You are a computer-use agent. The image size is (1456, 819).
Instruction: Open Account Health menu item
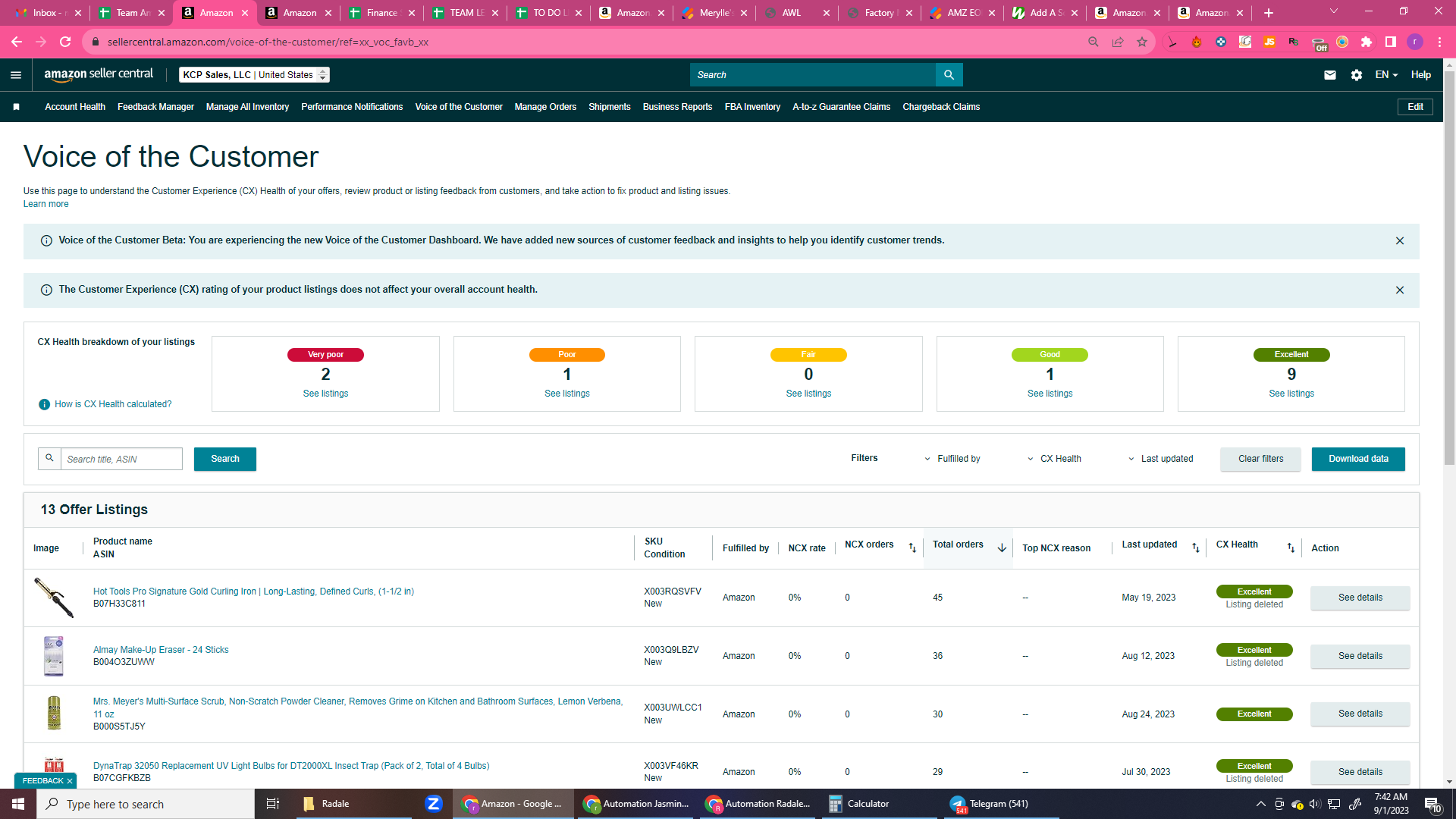point(75,107)
